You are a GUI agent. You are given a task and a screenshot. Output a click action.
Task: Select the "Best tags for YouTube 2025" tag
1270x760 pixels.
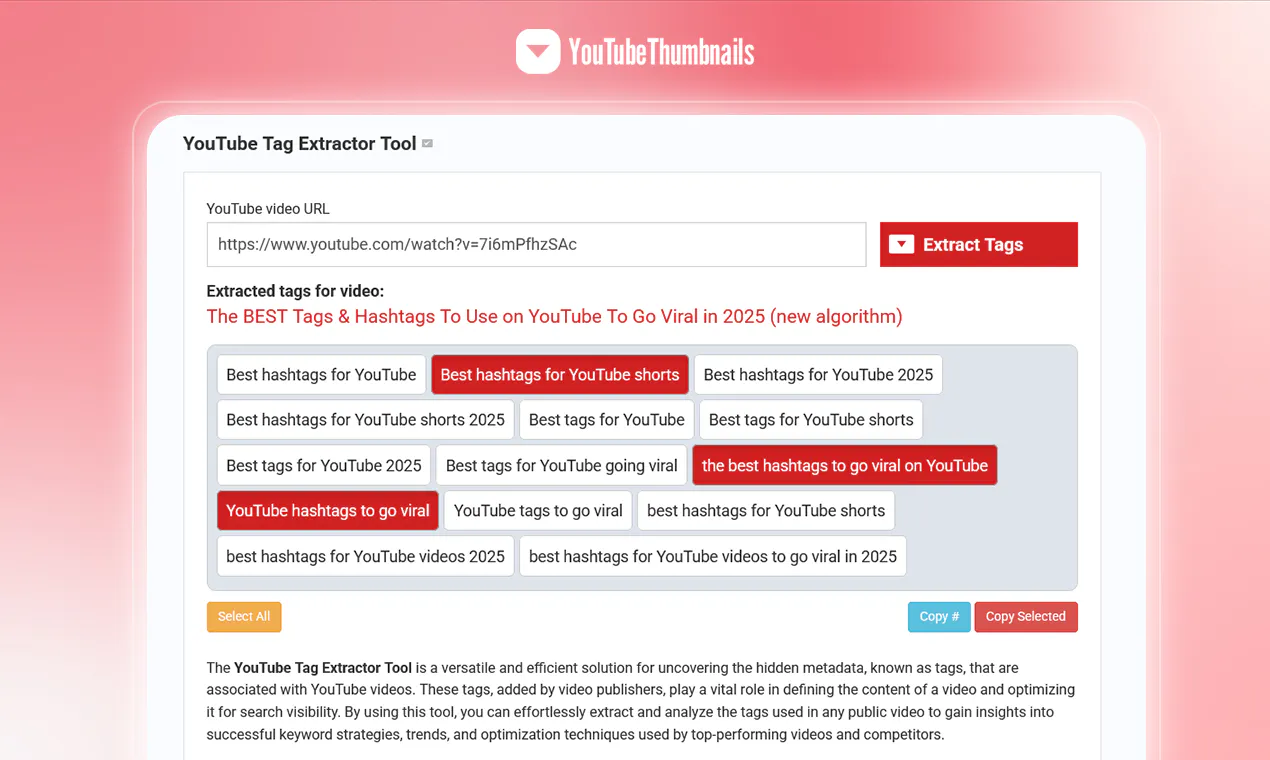click(x=324, y=465)
